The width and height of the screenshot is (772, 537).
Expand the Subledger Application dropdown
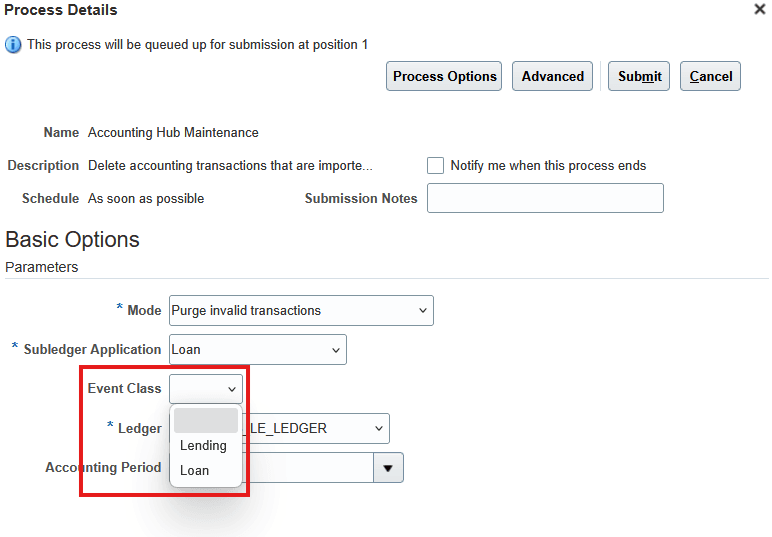(x=258, y=349)
